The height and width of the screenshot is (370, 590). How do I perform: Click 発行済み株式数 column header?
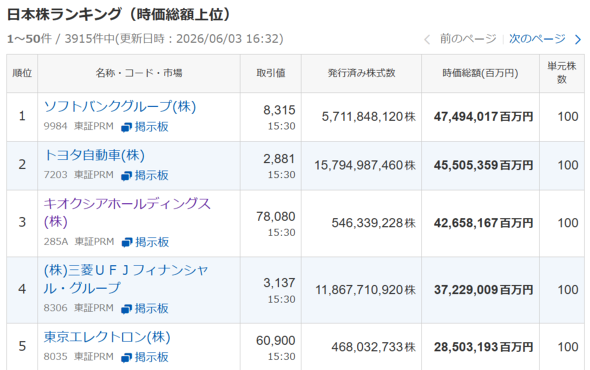coord(361,73)
